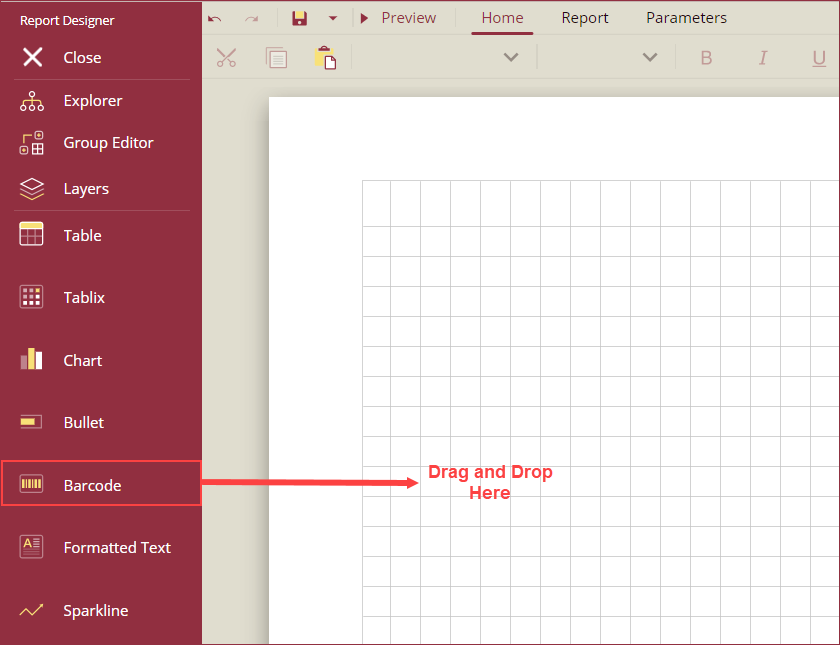
Task: Expand the font family dropdown
Action: (x=511, y=57)
